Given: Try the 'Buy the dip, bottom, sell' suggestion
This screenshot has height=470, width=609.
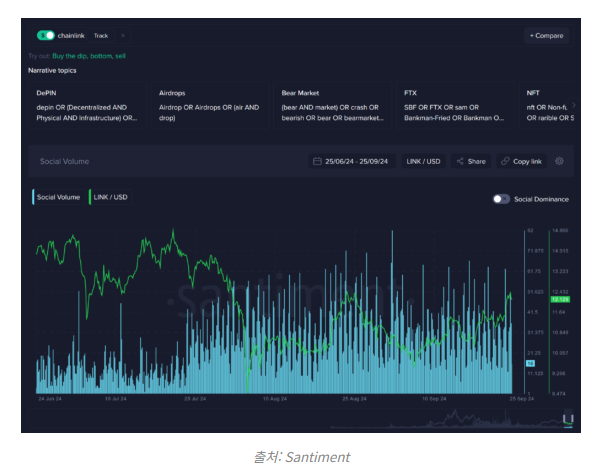Looking at the screenshot, I should pyautogui.click(x=89, y=56).
